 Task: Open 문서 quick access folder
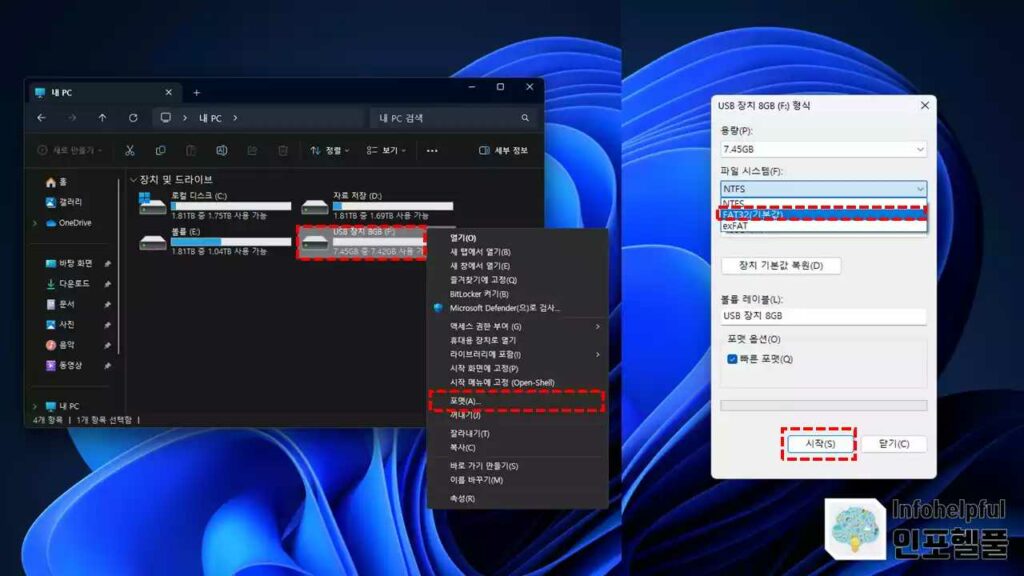(60, 304)
